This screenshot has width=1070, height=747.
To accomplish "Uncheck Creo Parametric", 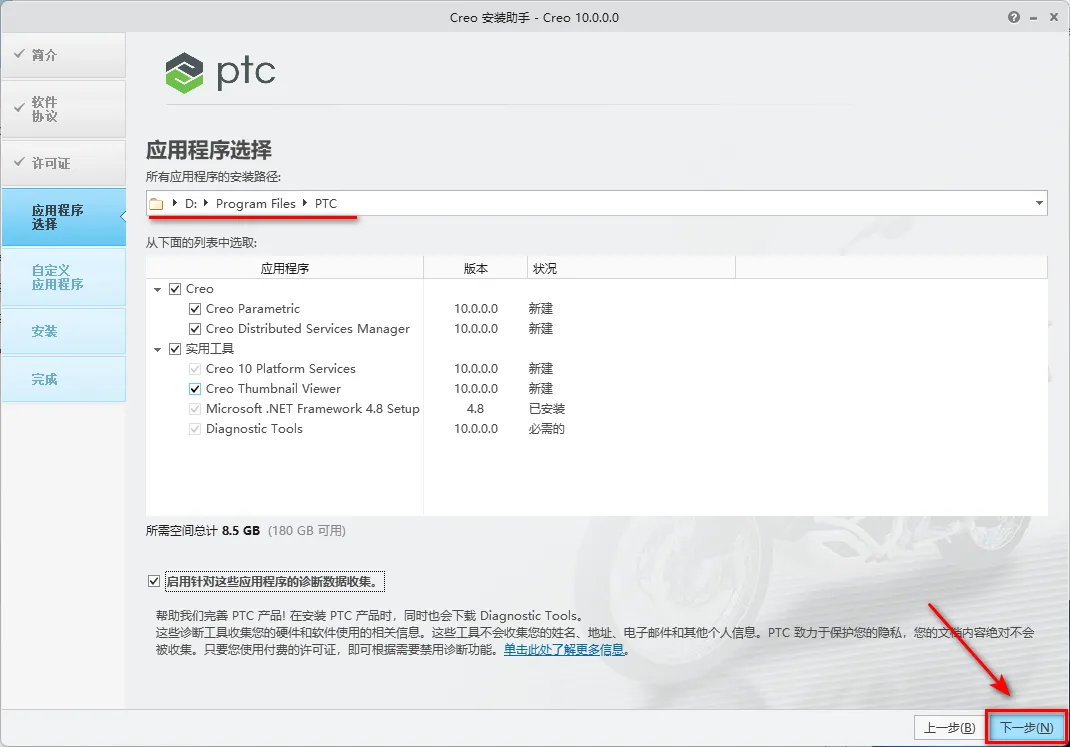I will [x=194, y=308].
